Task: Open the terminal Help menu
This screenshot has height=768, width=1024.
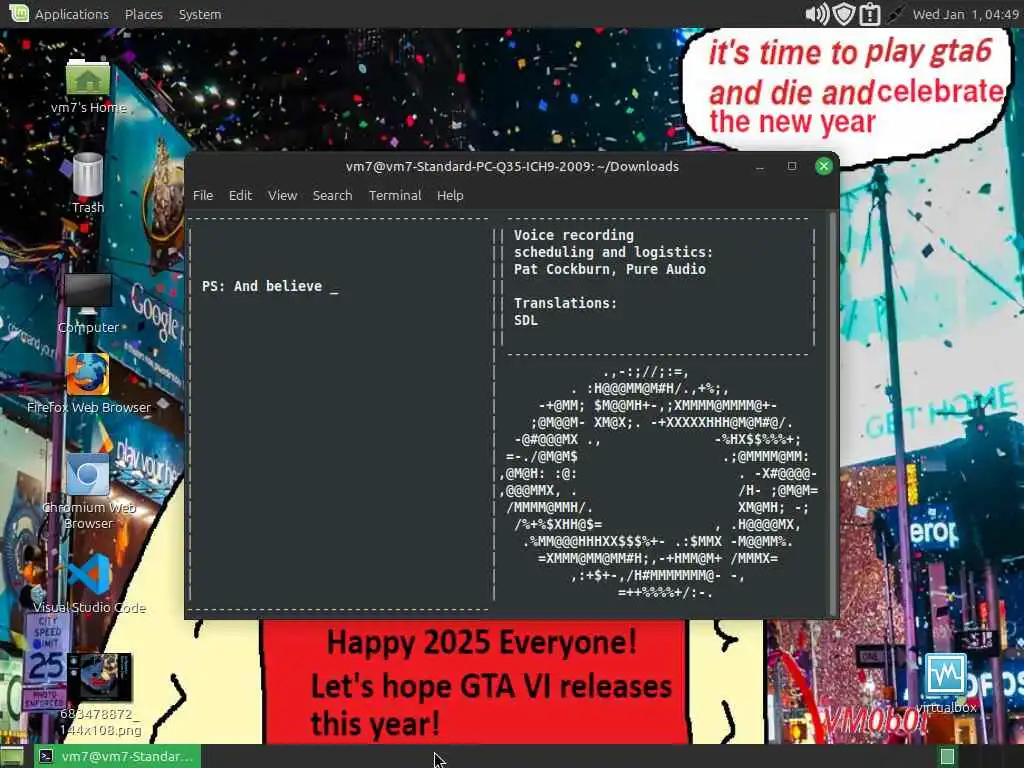Action: pyautogui.click(x=450, y=195)
